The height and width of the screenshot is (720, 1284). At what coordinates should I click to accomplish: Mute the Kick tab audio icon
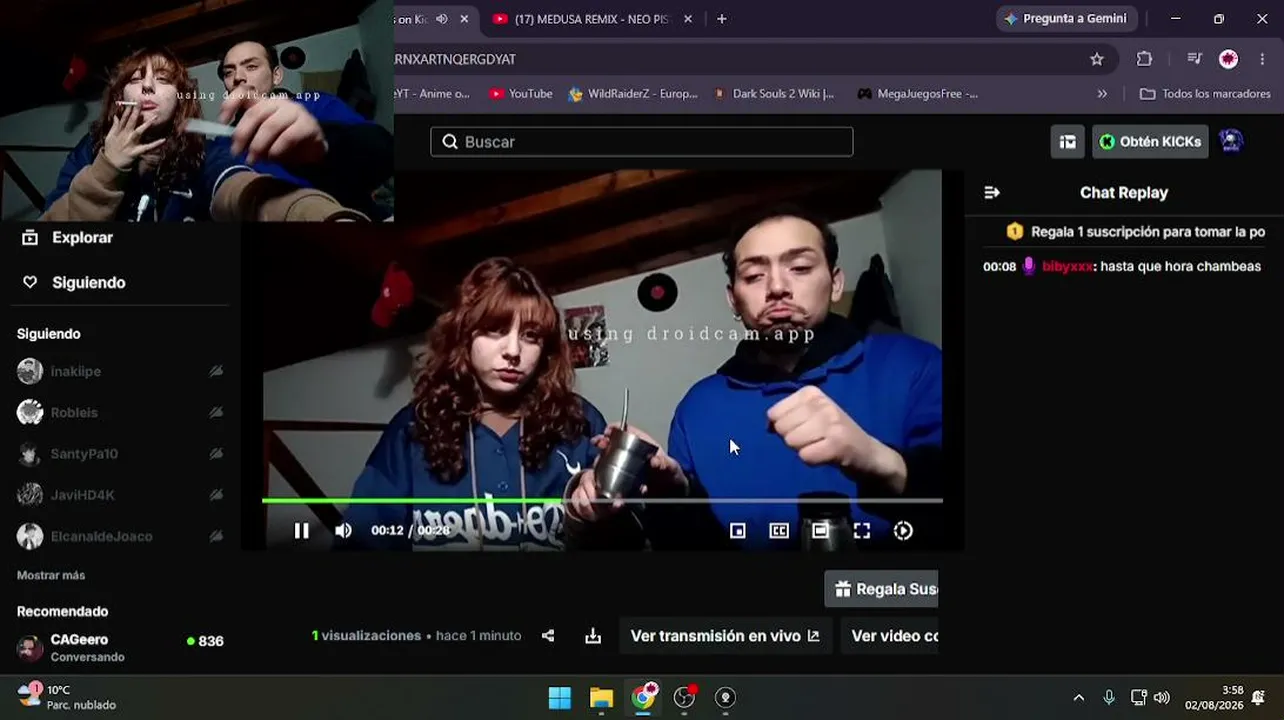441,19
